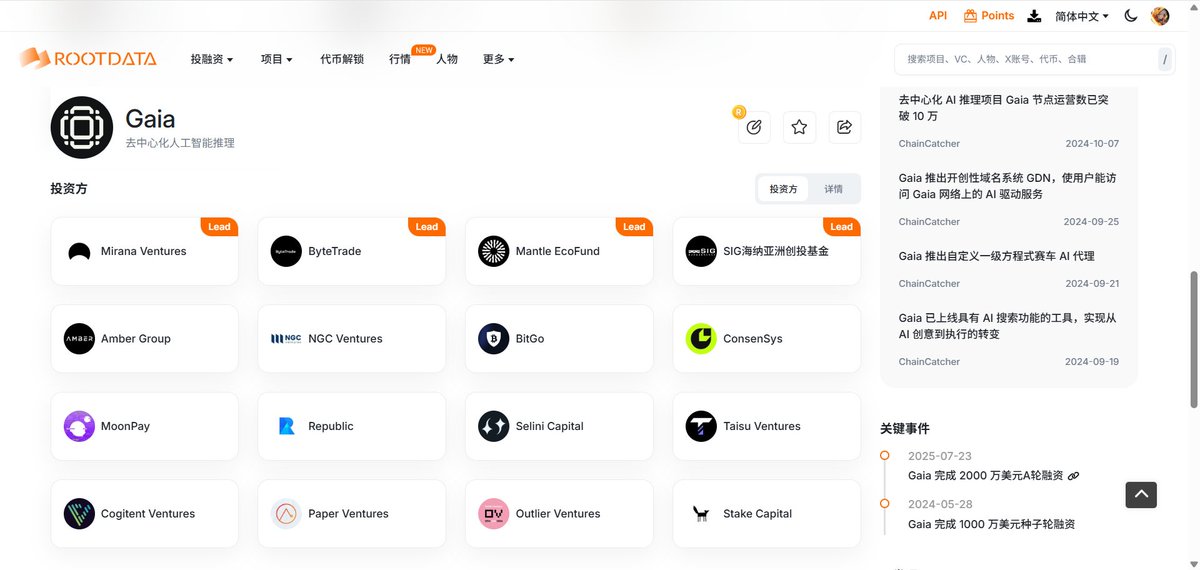Screen dimensions: 1200x570
Task: Click ConsenSys logo icon
Action: [701, 339]
